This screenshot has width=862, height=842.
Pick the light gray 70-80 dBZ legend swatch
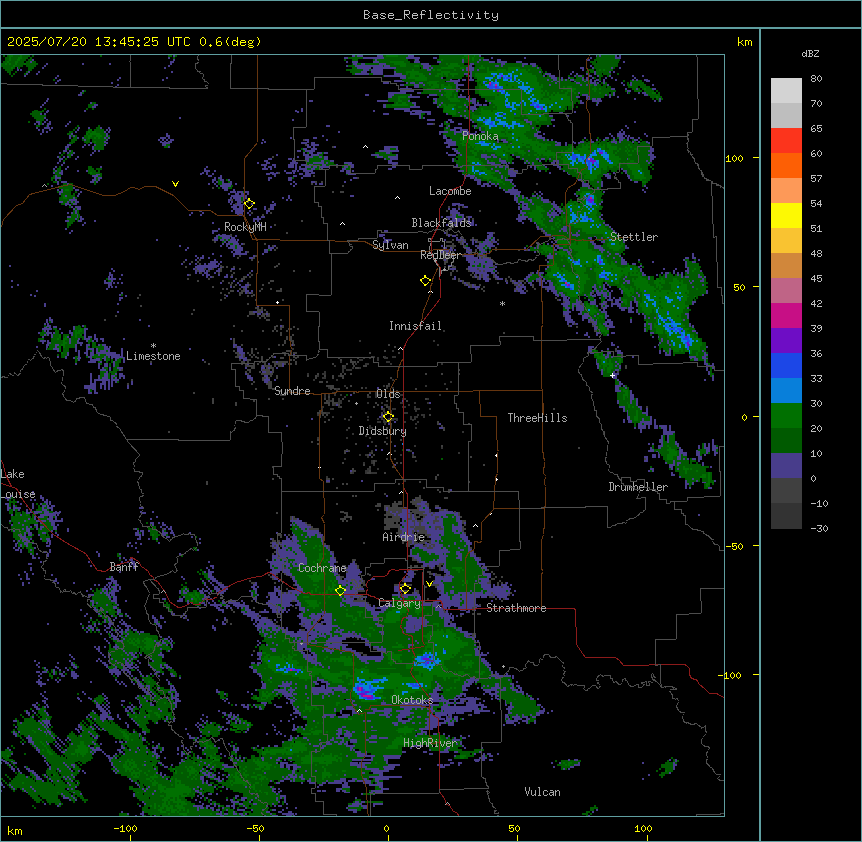coord(786,91)
